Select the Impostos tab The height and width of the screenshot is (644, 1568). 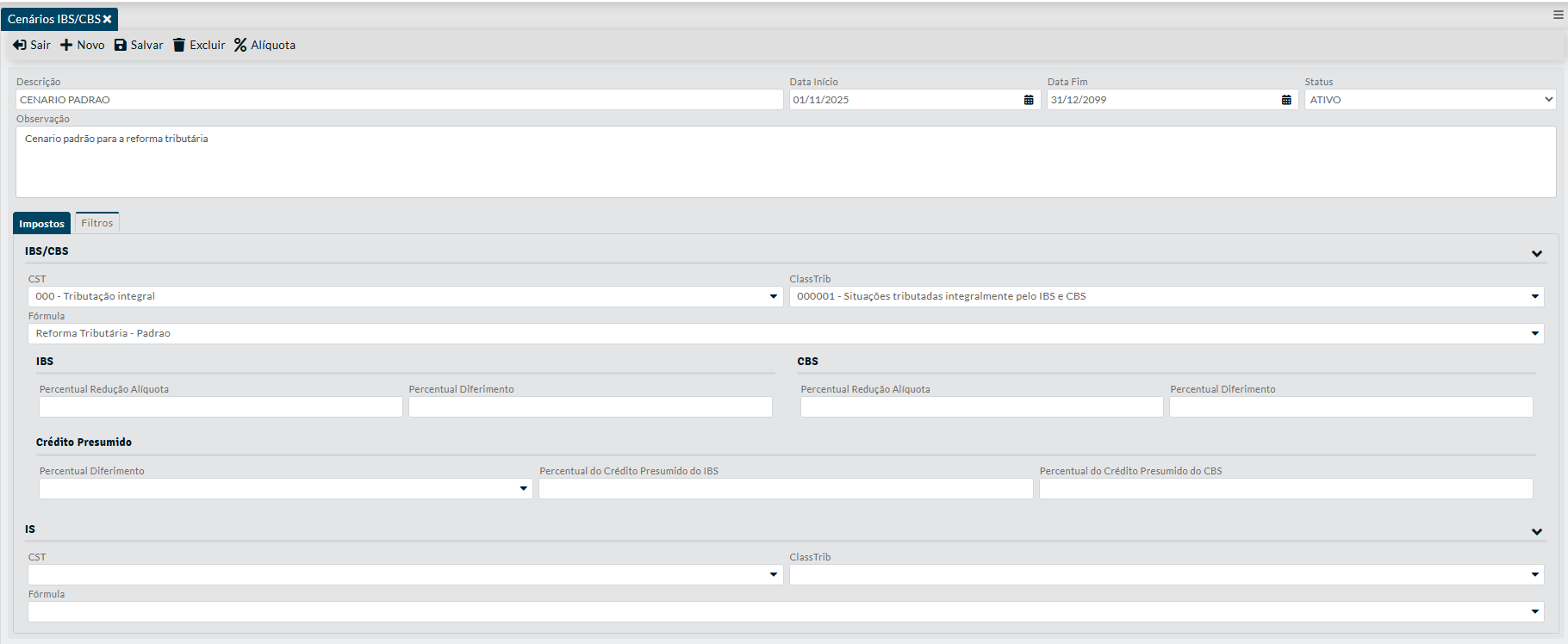pyautogui.click(x=41, y=224)
